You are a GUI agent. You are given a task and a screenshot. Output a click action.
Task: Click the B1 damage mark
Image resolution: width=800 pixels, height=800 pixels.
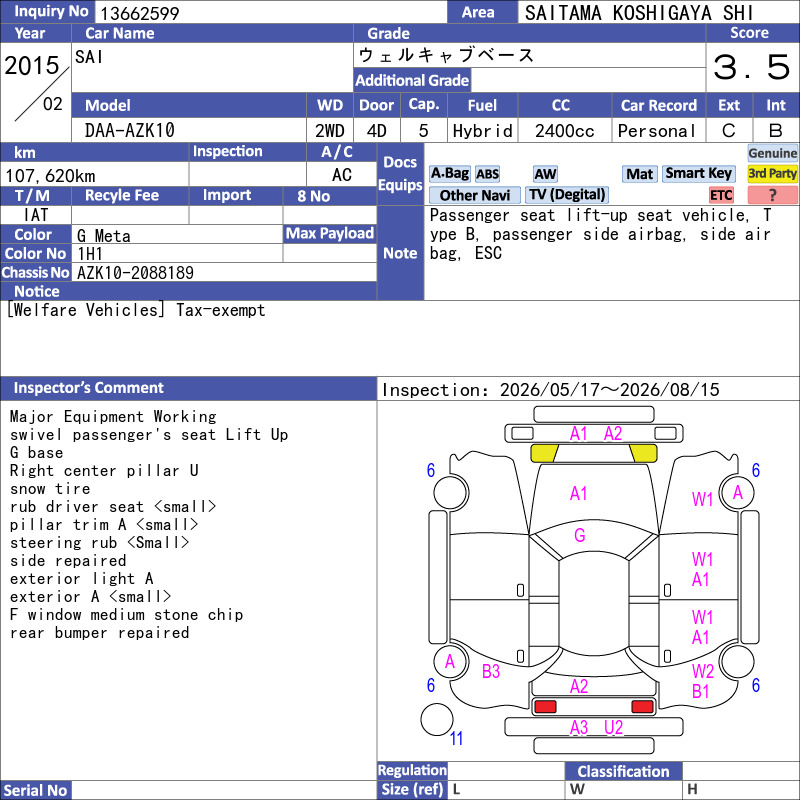(701, 692)
